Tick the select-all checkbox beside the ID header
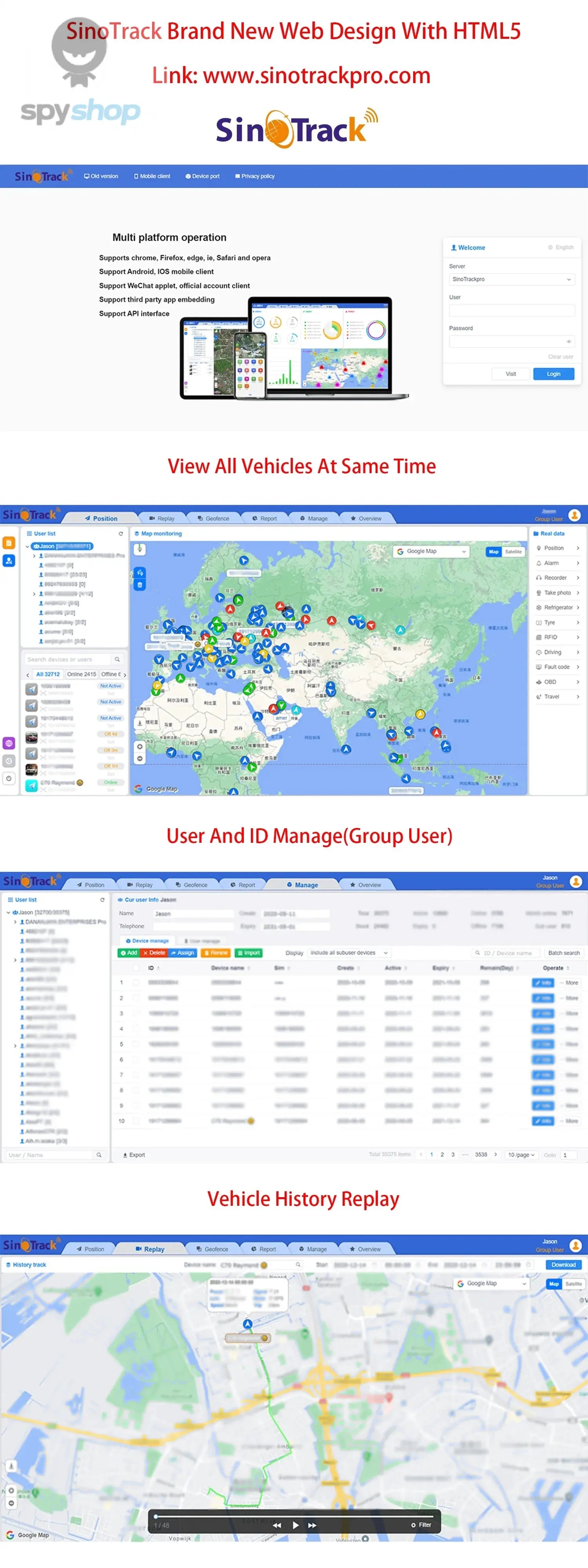The height and width of the screenshot is (1568, 588). pyautogui.click(x=136, y=968)
